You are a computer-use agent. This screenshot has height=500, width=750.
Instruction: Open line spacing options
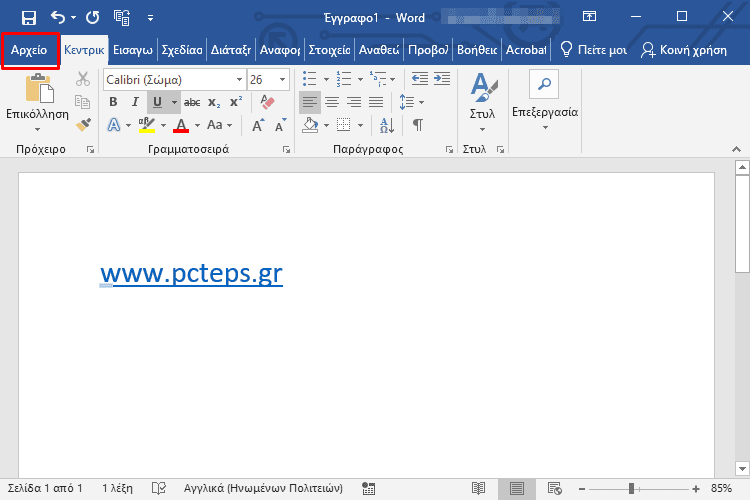(x=411, y=102)
